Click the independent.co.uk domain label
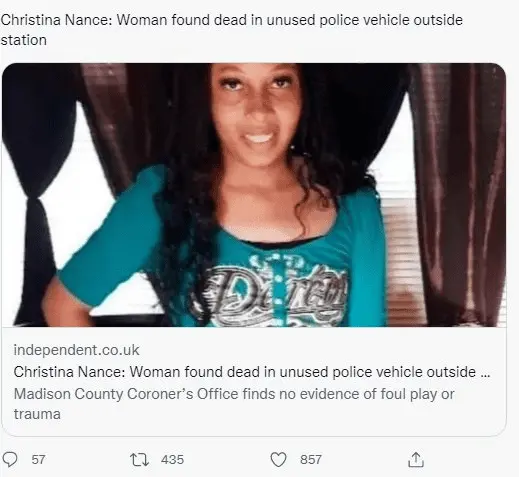 point(76,350)
